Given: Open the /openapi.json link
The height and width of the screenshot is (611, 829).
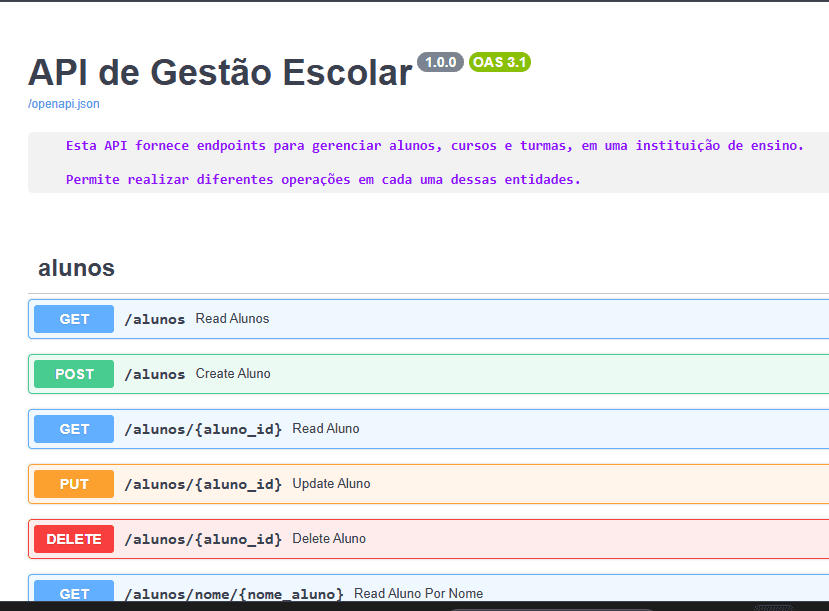Looking at the screenshot, I should coord(63,103).
